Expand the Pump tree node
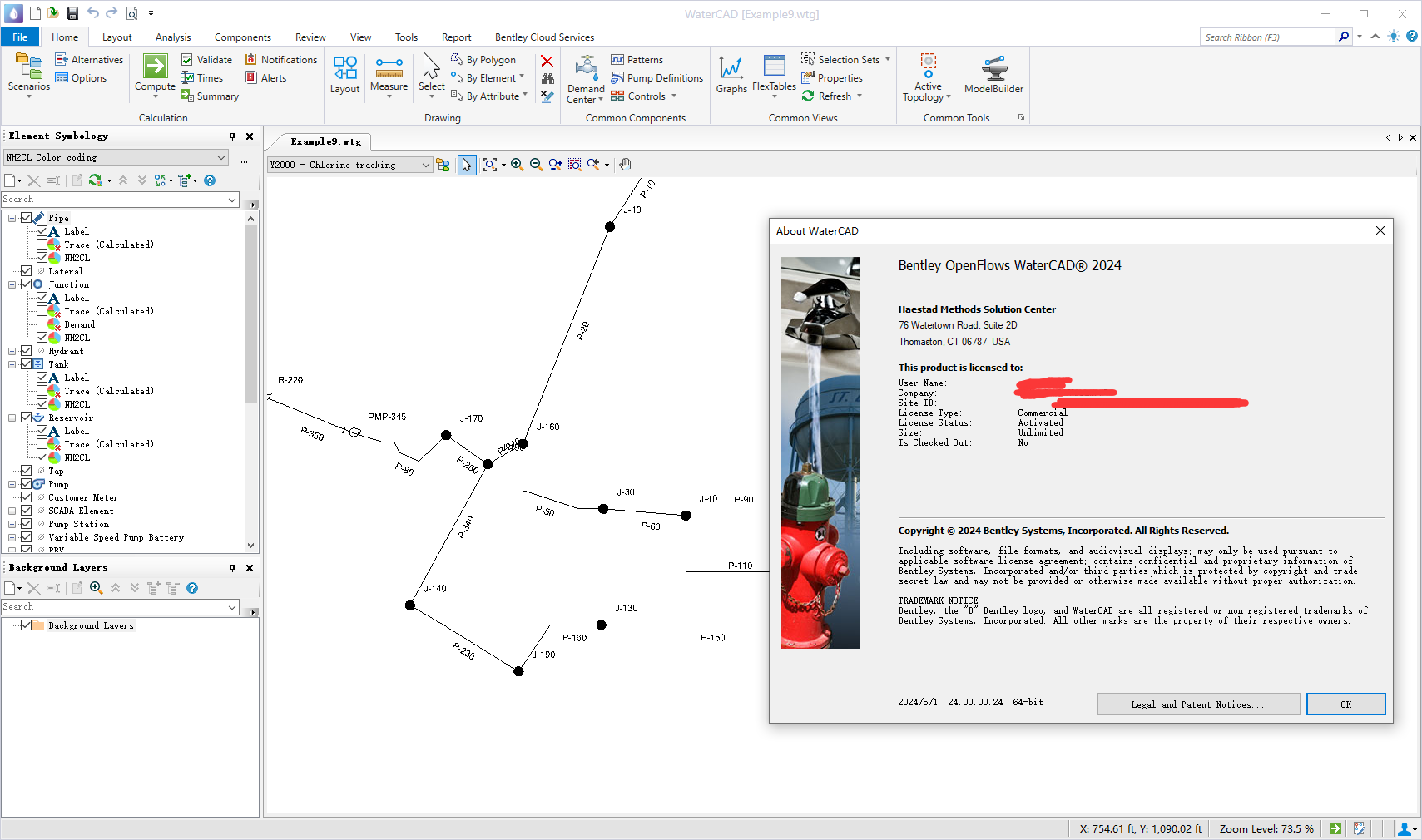Screen dimensions: 1422x840 (12, 484)
